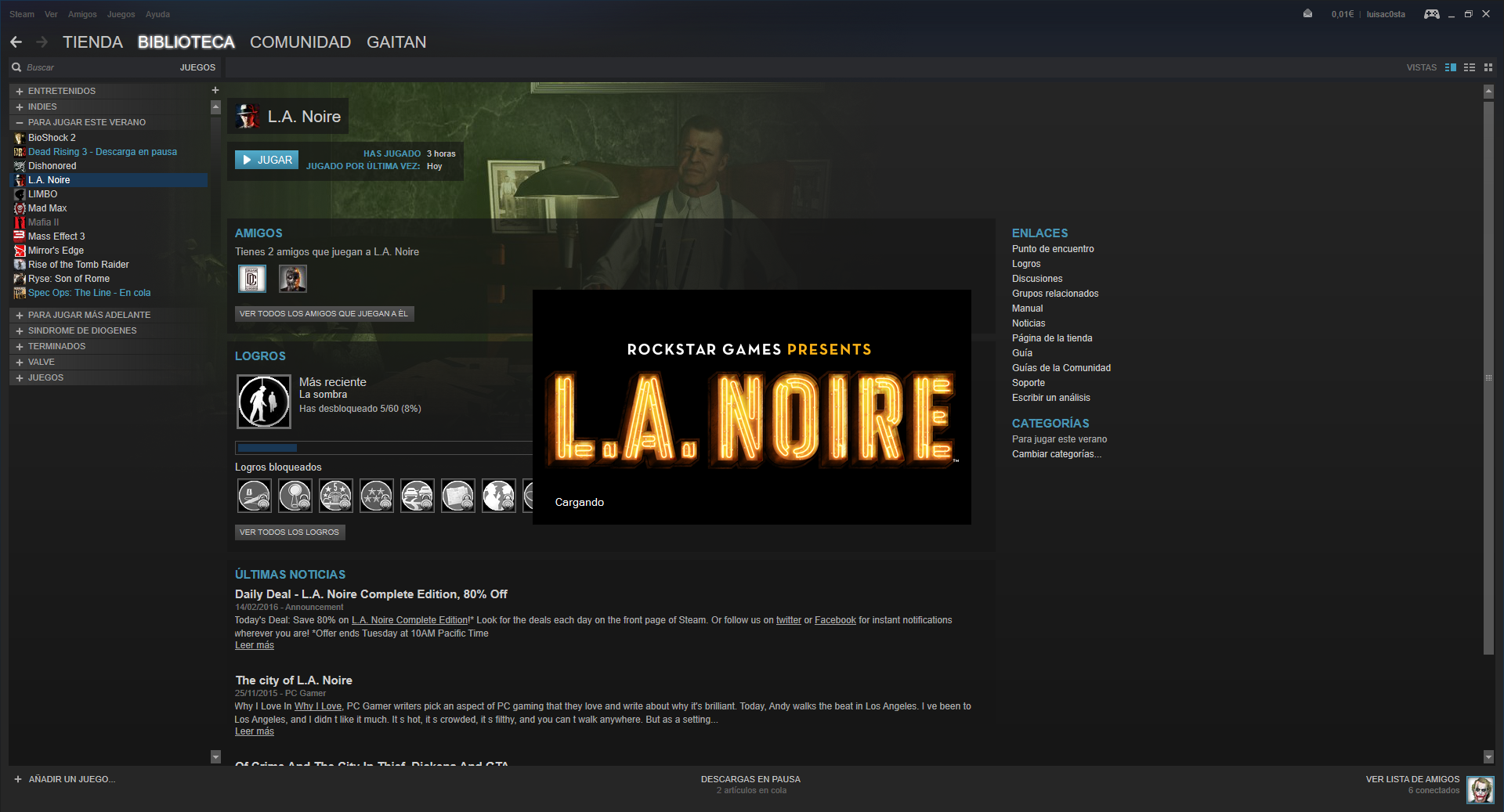Screen dimensions: 1504x812
Task: Click the JUGAR play button
Action: coord(266,160)
